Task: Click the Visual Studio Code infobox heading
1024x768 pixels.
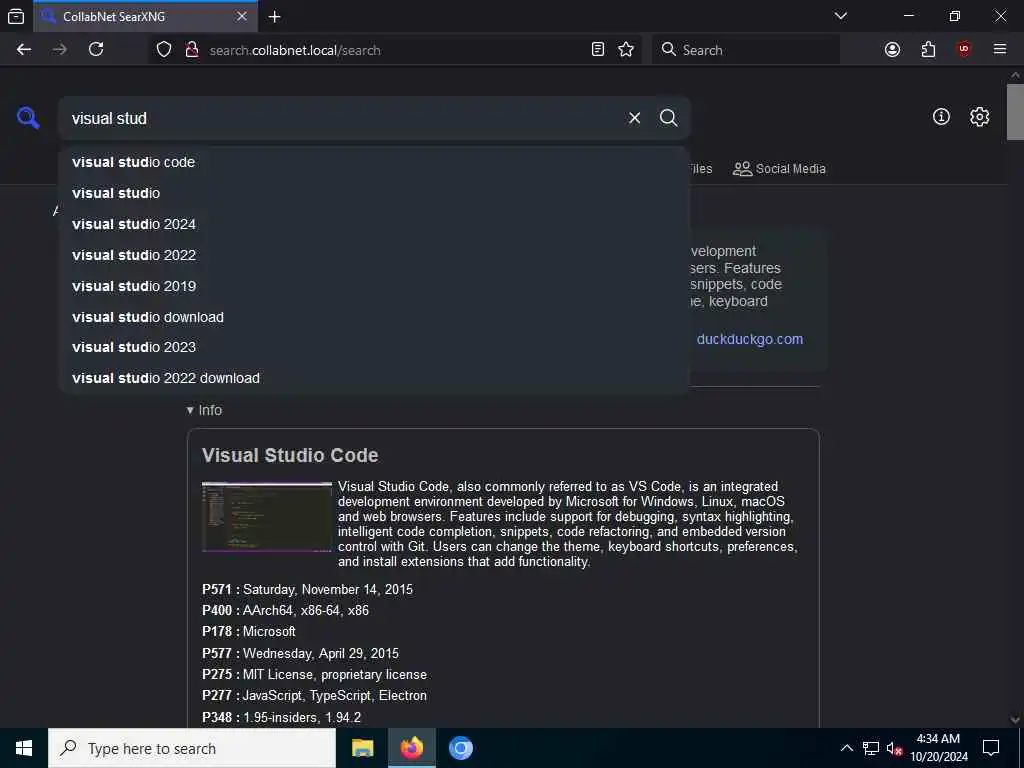Action: pyautogui.click(x=290, y=455)
